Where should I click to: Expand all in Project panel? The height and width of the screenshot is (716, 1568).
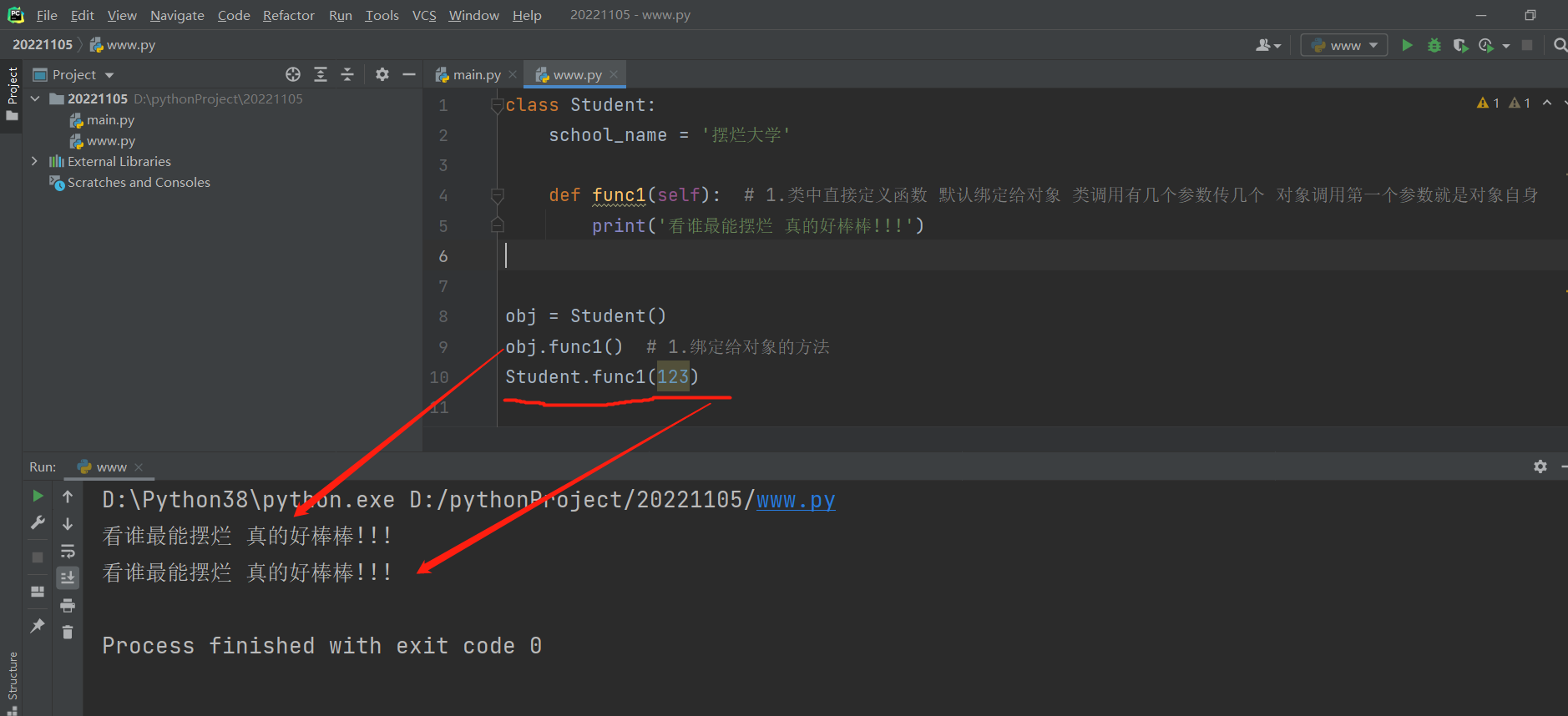[x=321, y=74]
